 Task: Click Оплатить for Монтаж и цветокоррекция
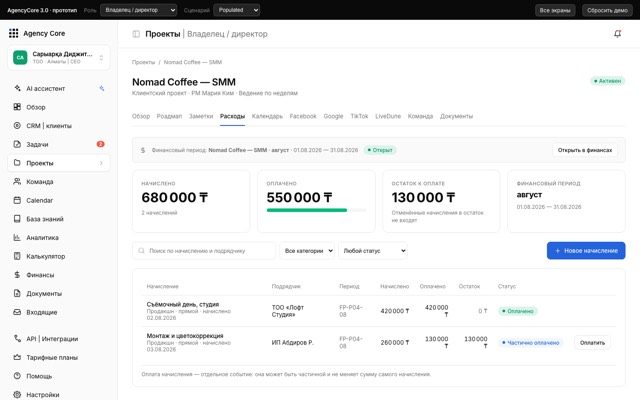tap(592, 343)
